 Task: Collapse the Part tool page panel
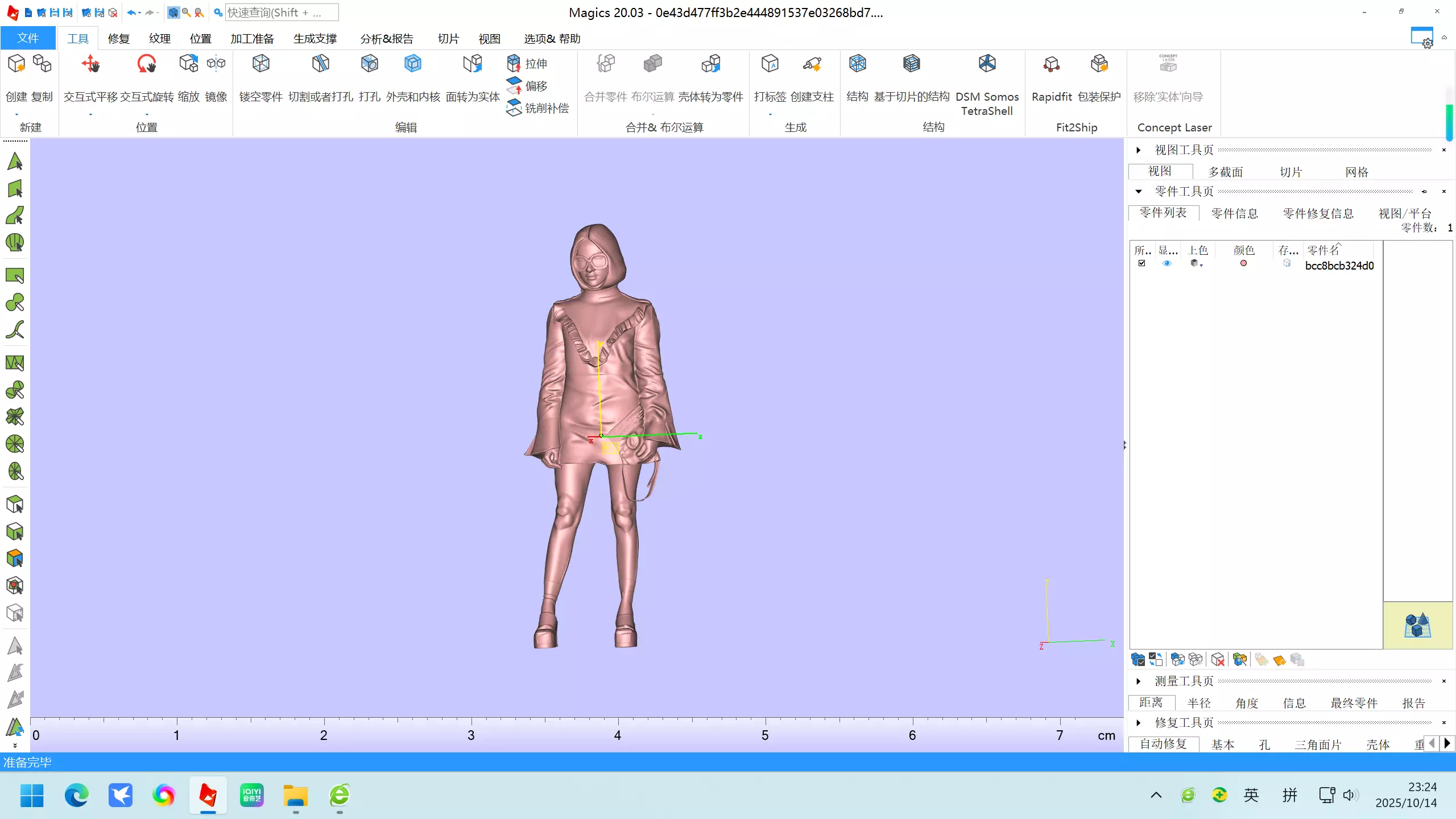pyautogui.click(x=1139, y=192)
